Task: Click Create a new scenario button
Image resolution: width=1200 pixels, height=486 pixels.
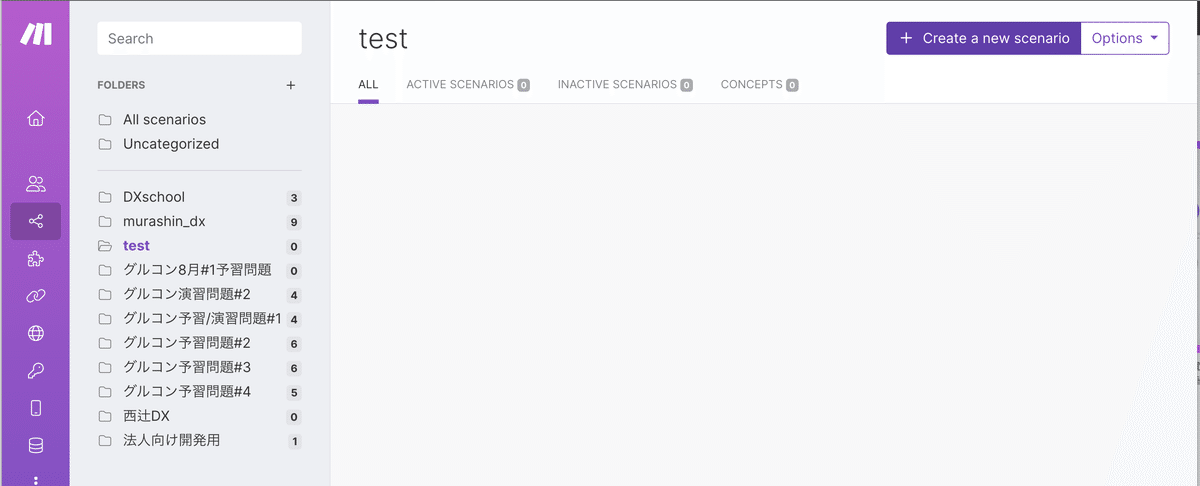Action: tap(984, 38)
